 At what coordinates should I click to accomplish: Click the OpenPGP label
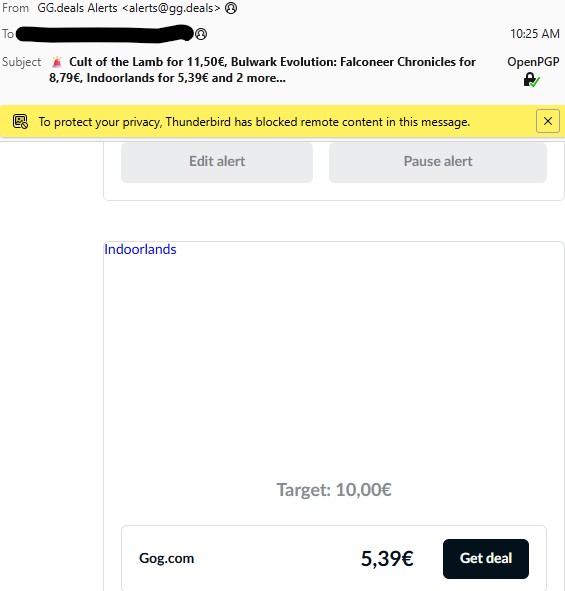(533, 62)
